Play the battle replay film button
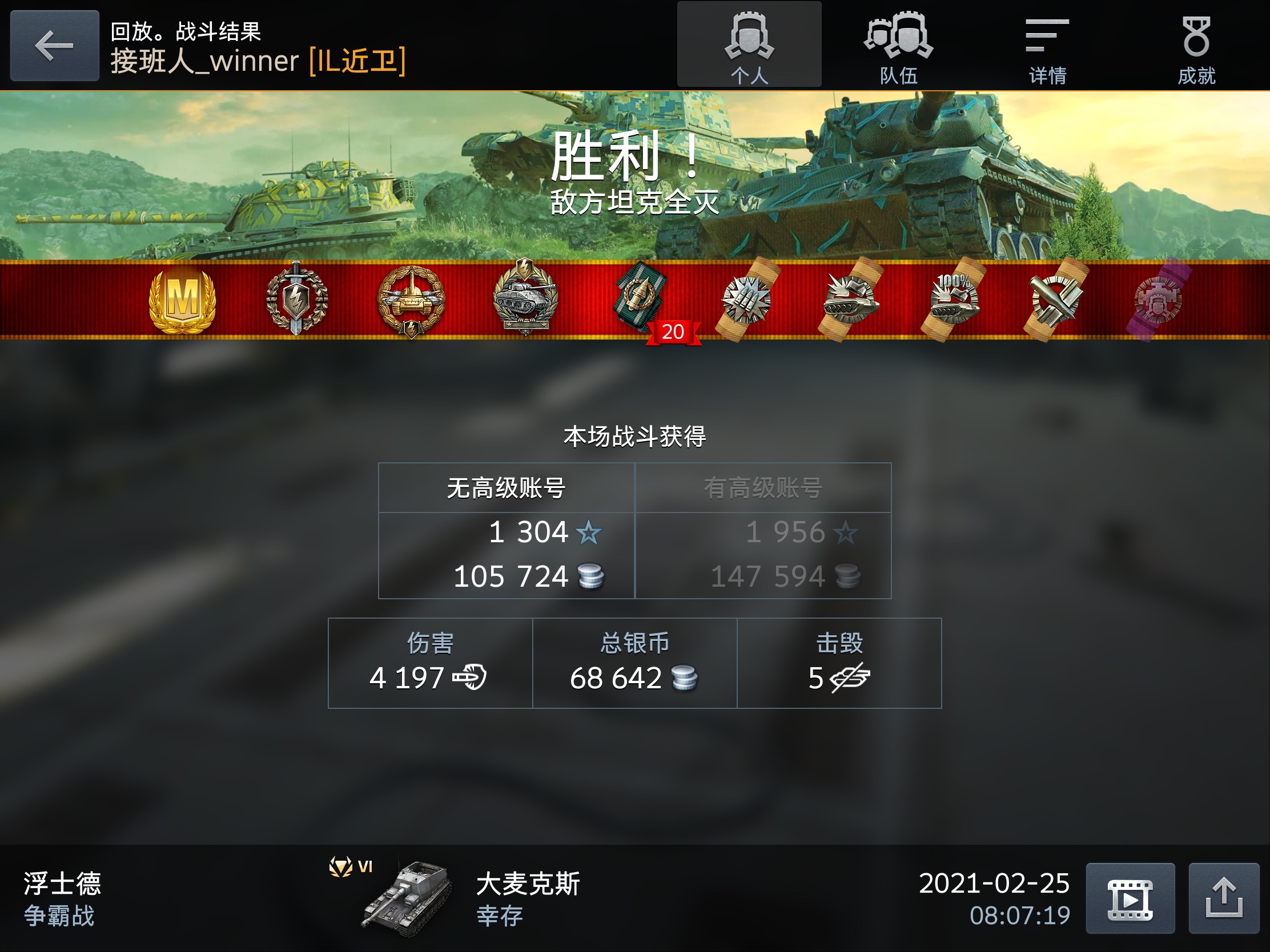The height and width of the screenshot is (952, 1270). [x=1130, y=898]
